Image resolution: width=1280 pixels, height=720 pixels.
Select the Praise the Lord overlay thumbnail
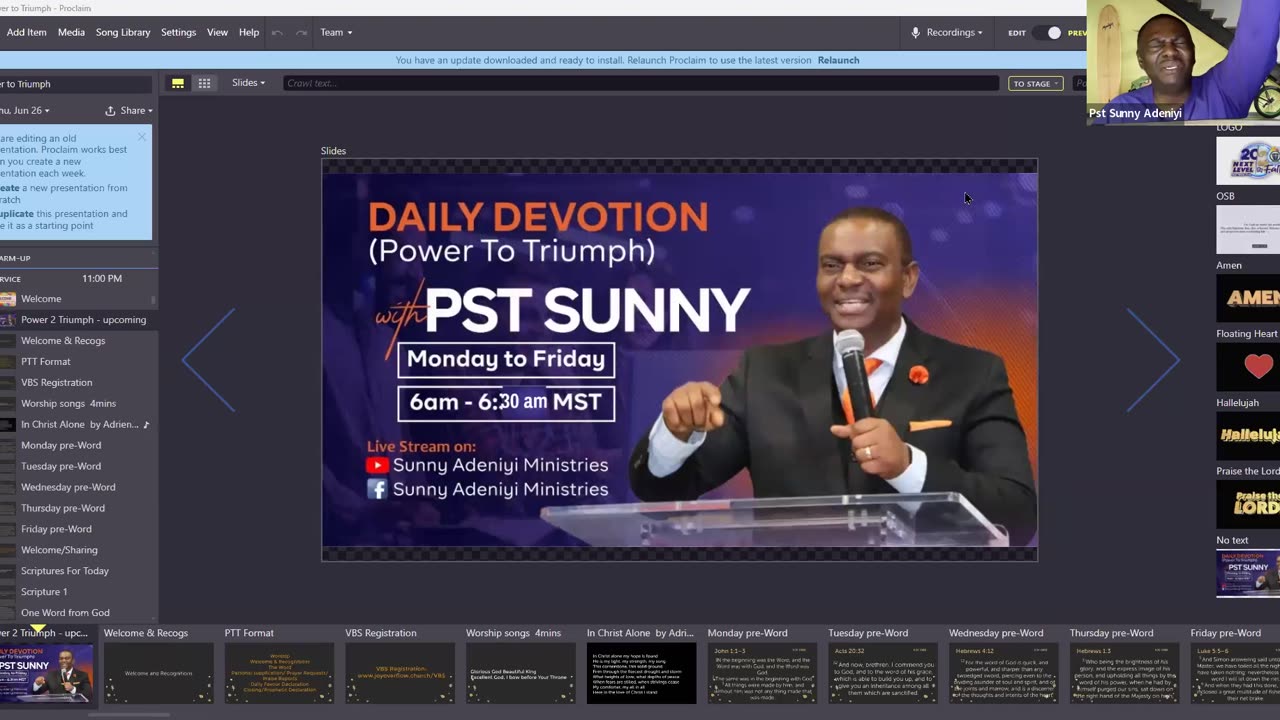1248,503
